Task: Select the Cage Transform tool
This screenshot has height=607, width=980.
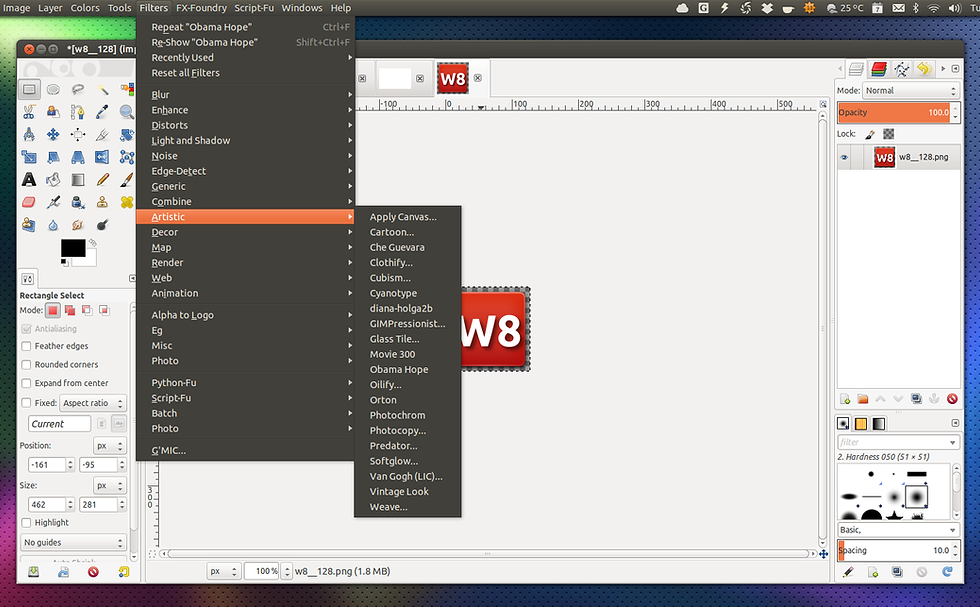Action: pyautogui.click(x=127, y=157)
